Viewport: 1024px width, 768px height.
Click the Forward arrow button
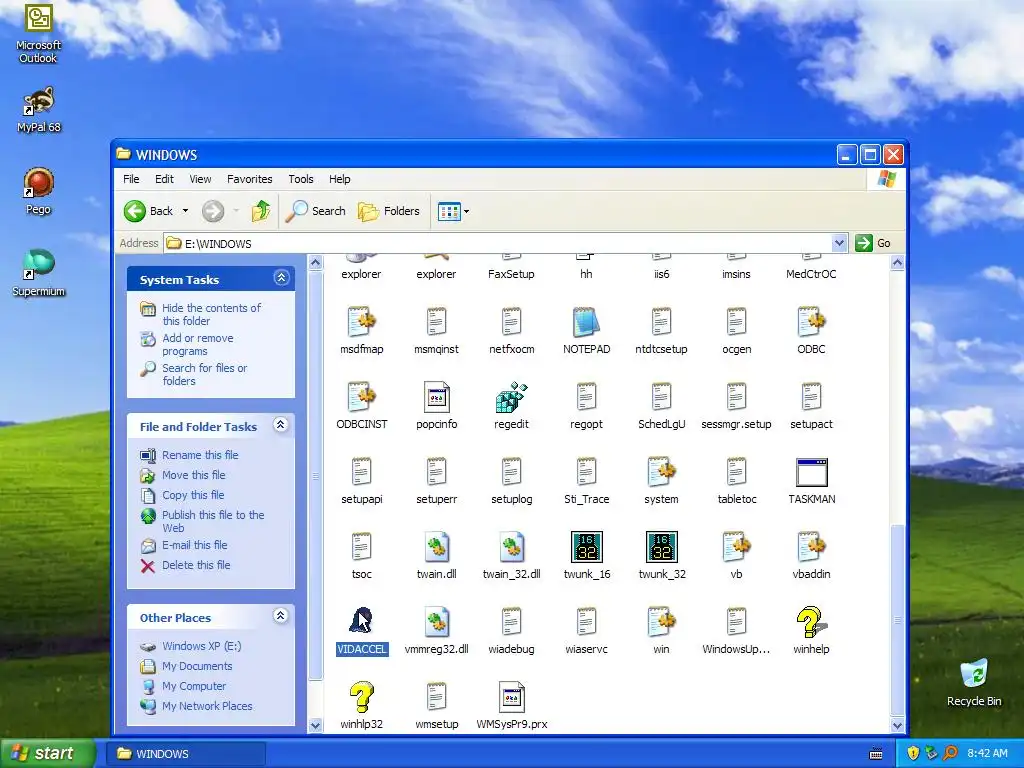point(213,211)
